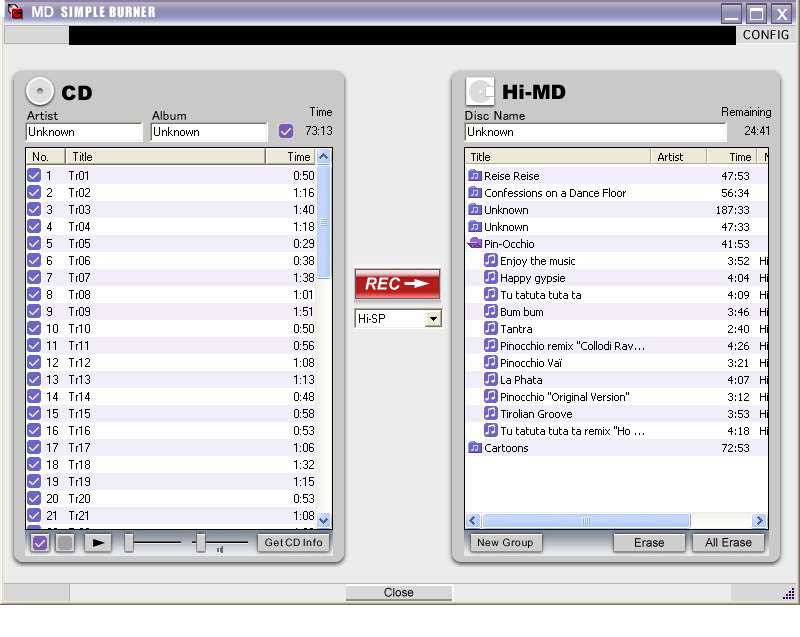Click the track icon beside Tantra
800x637 pixels.
(x=490, y=328)
